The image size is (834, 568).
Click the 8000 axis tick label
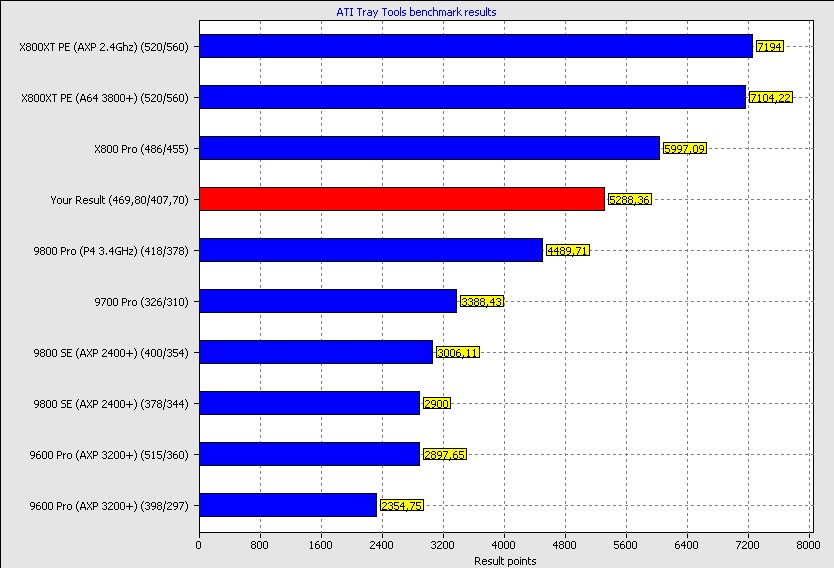[808, 545]
